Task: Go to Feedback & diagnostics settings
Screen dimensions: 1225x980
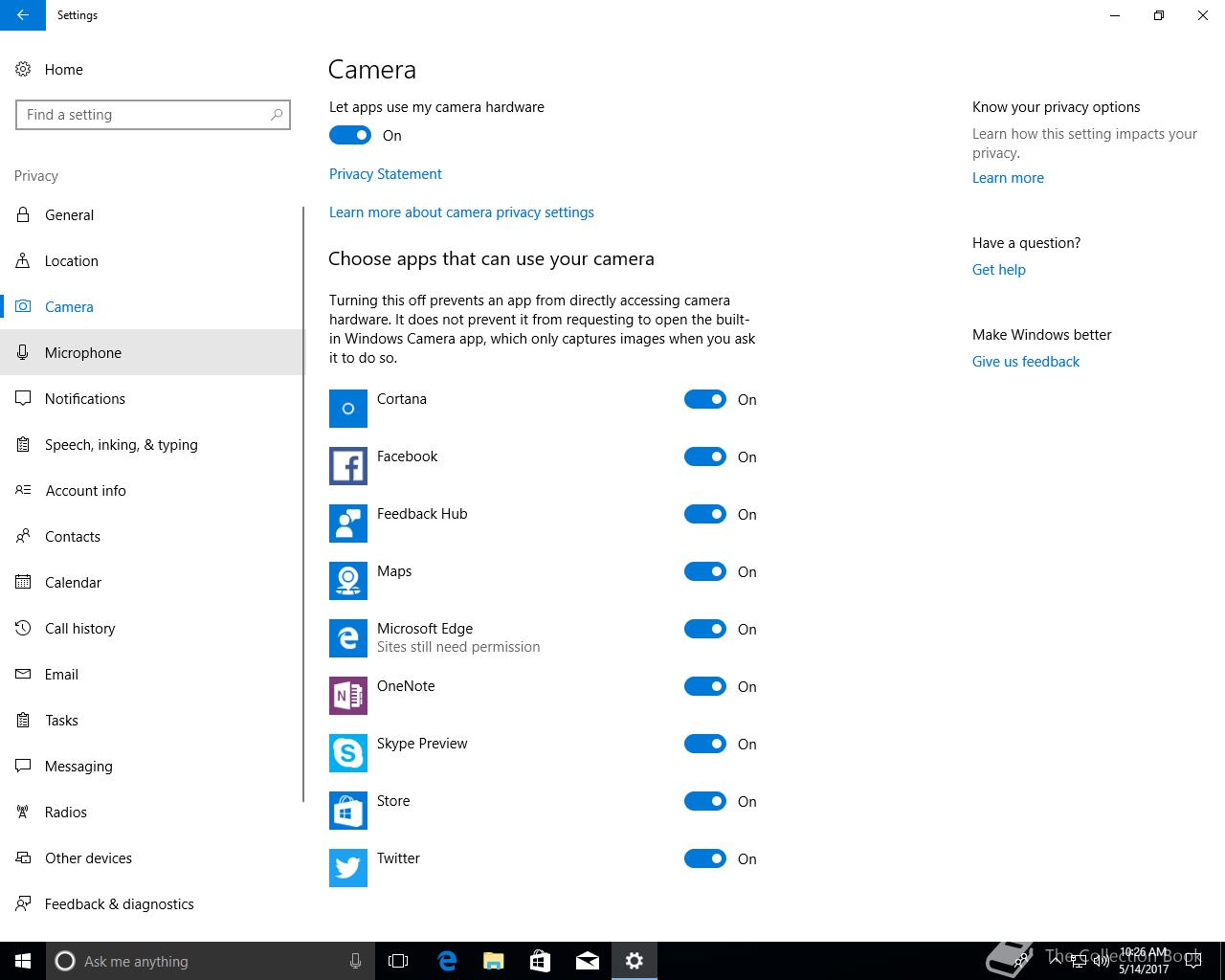Action: [119, 904]
